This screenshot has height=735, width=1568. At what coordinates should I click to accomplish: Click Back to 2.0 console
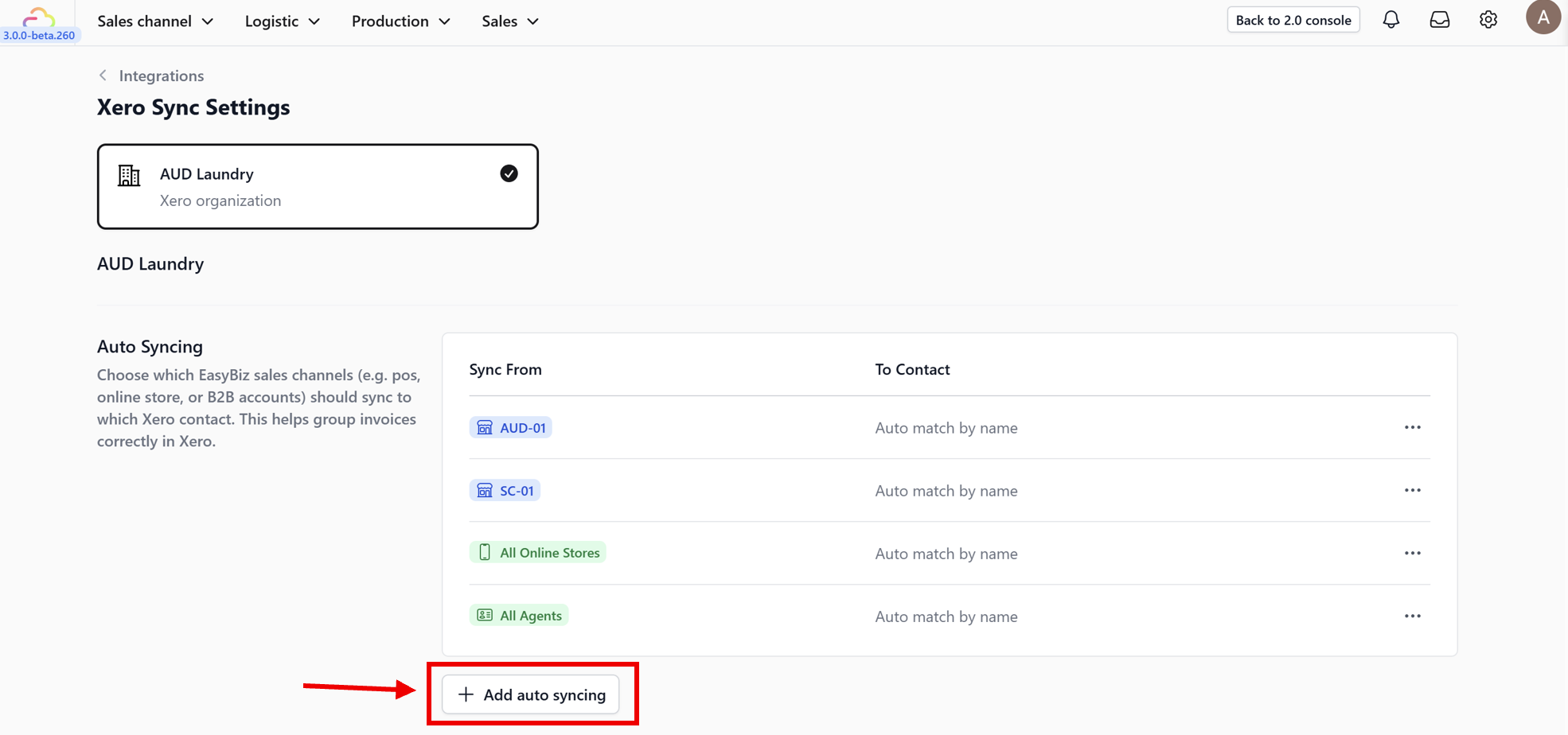pos(1293,20)
